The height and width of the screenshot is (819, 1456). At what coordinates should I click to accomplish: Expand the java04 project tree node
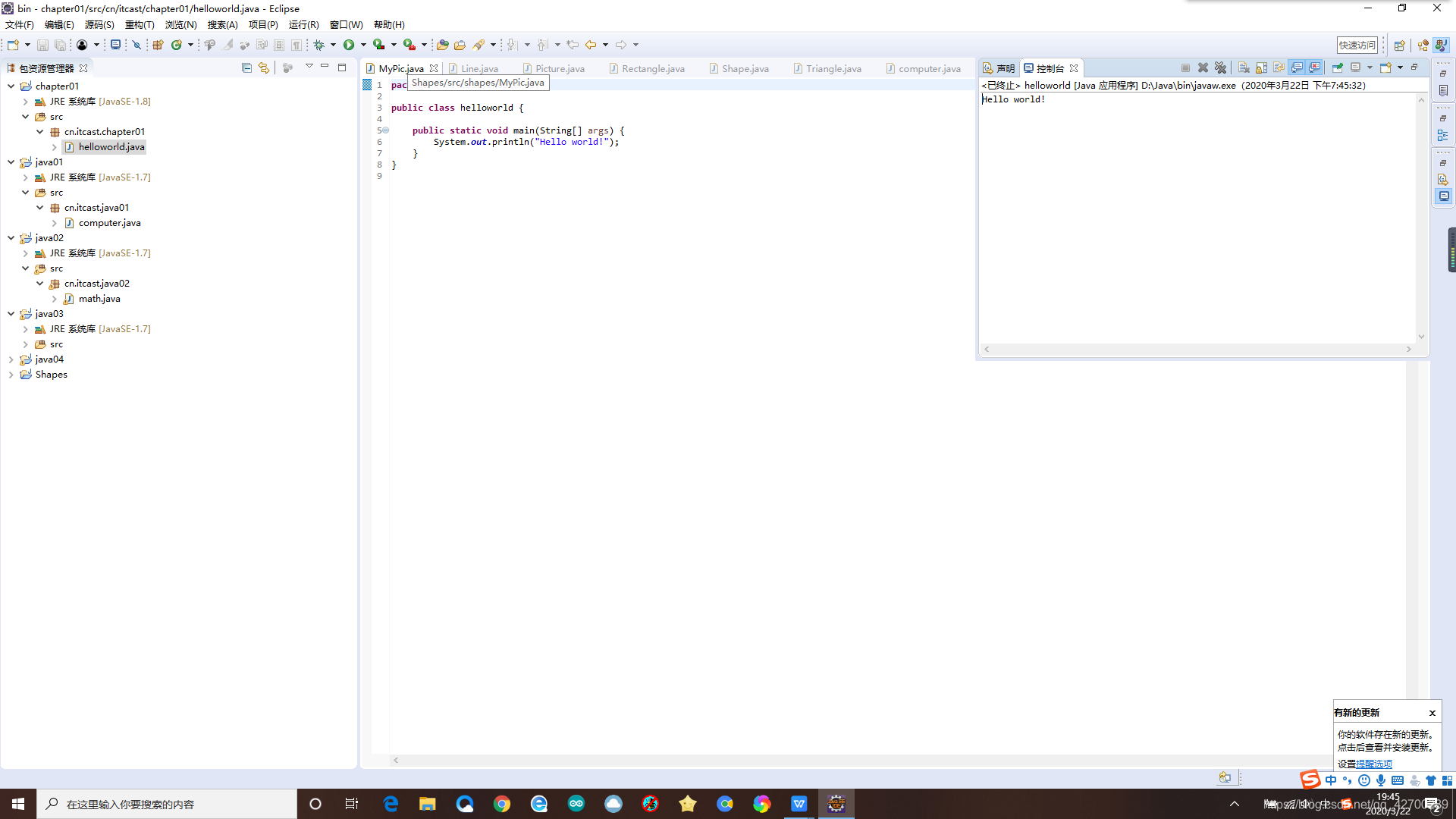tap(11, 358)
